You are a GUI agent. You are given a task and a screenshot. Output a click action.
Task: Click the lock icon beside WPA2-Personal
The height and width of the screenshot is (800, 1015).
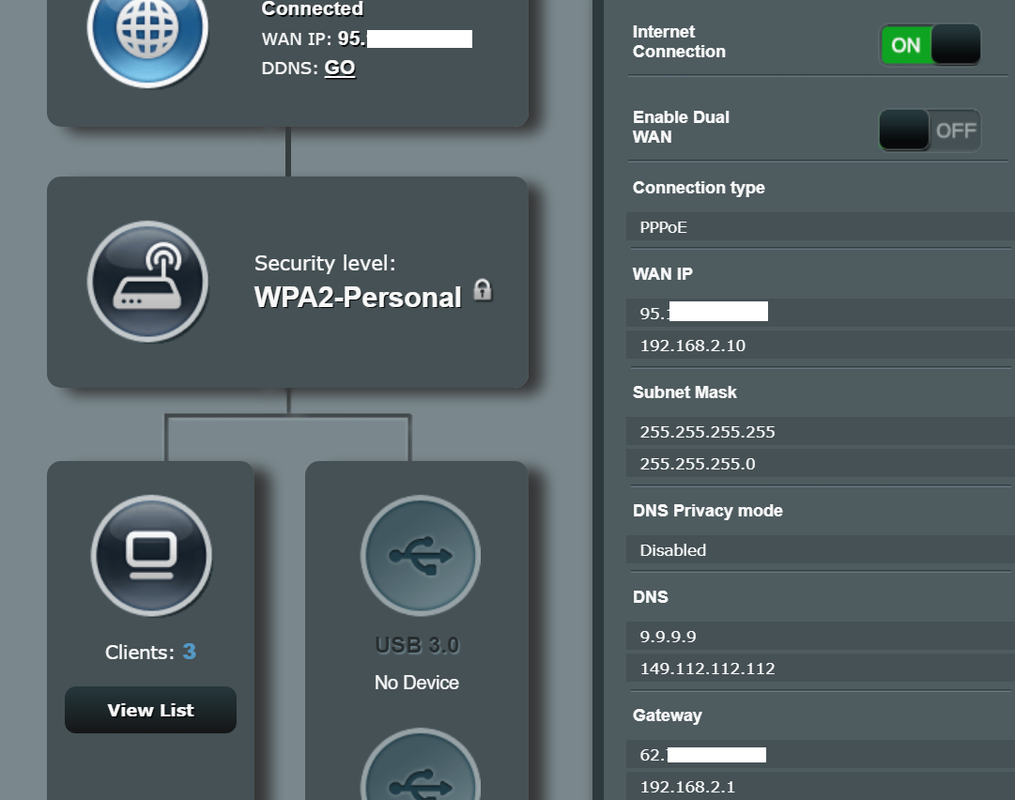(x=482, y=291)
